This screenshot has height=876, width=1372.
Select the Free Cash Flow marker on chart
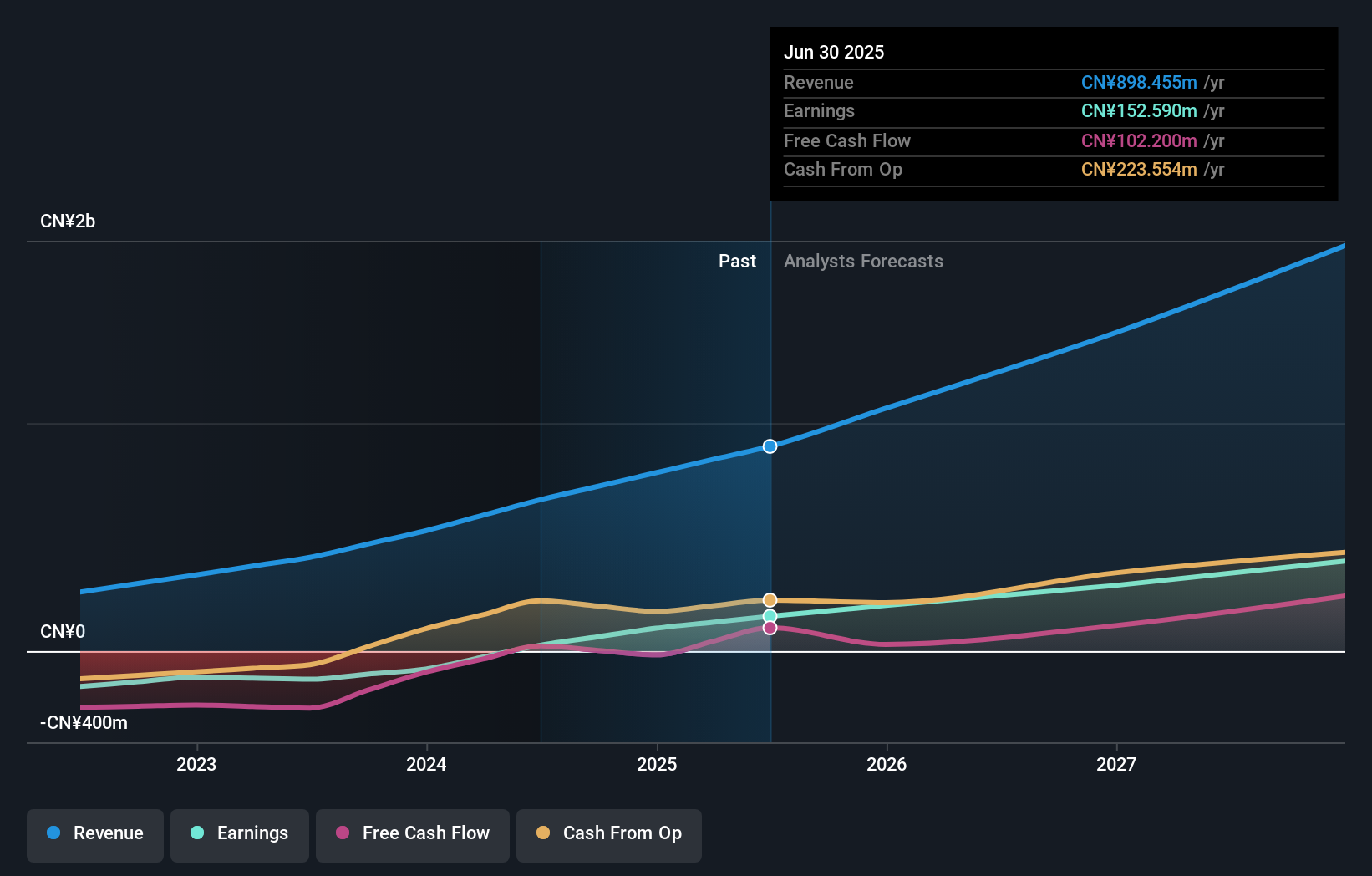coord(770,628)
